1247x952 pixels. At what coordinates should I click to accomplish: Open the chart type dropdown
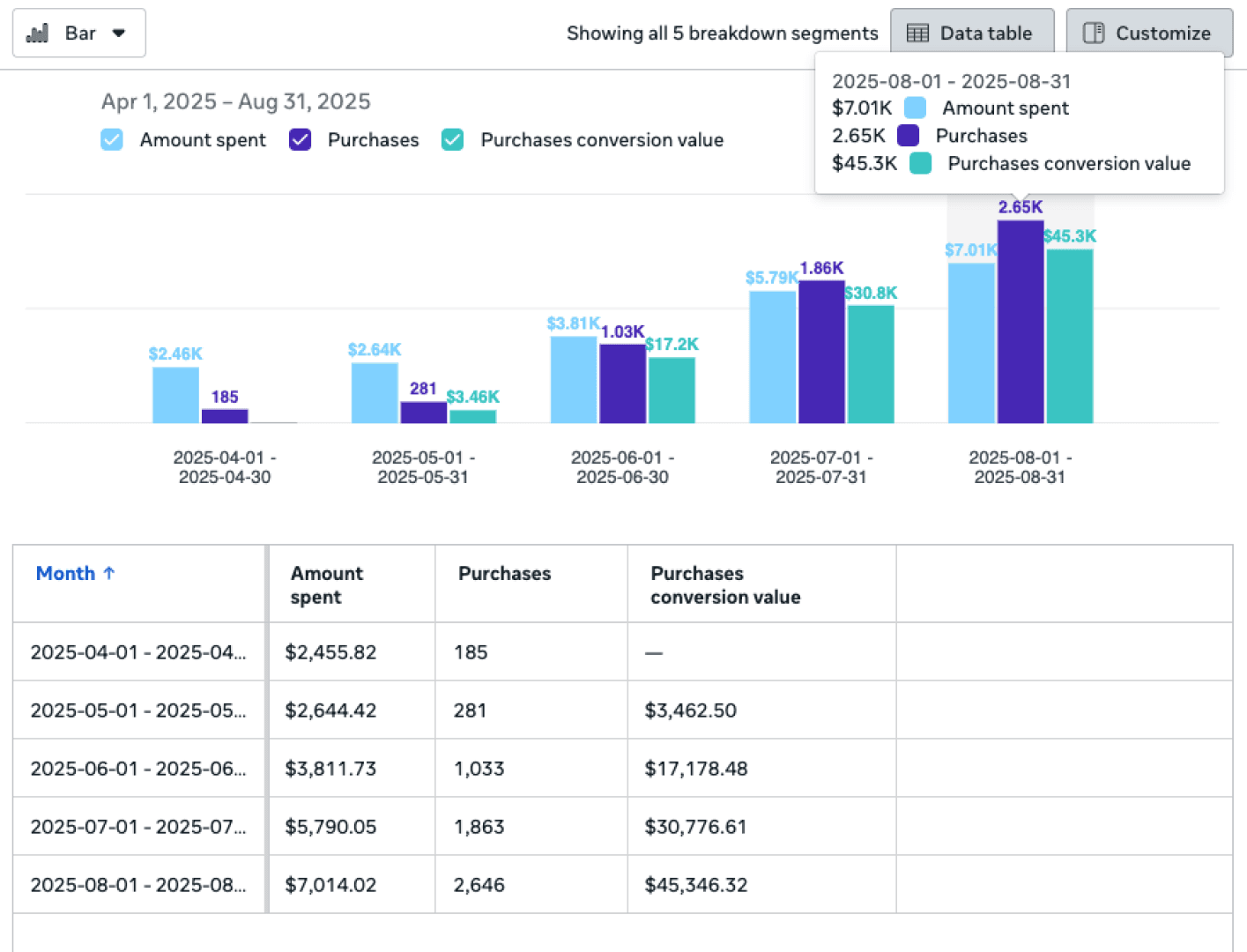pos(118,33)
